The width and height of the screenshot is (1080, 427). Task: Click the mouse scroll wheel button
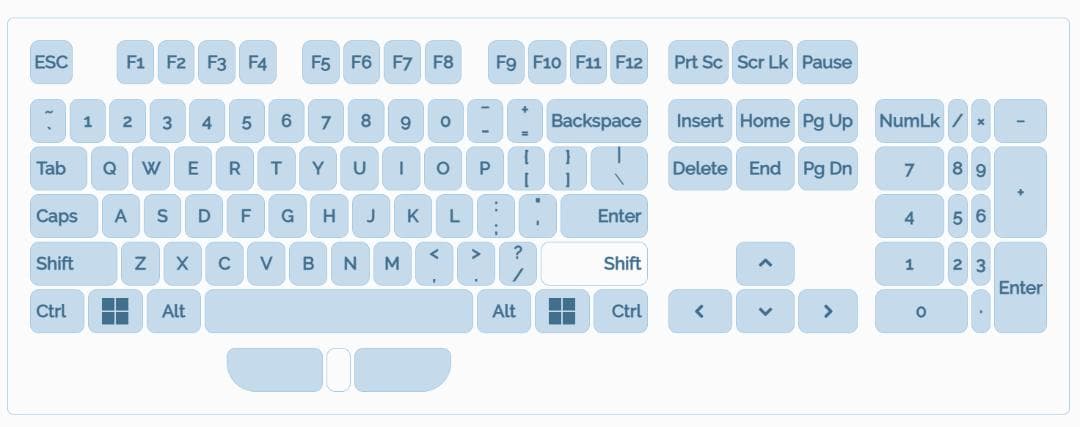click(x=338, y=369)
